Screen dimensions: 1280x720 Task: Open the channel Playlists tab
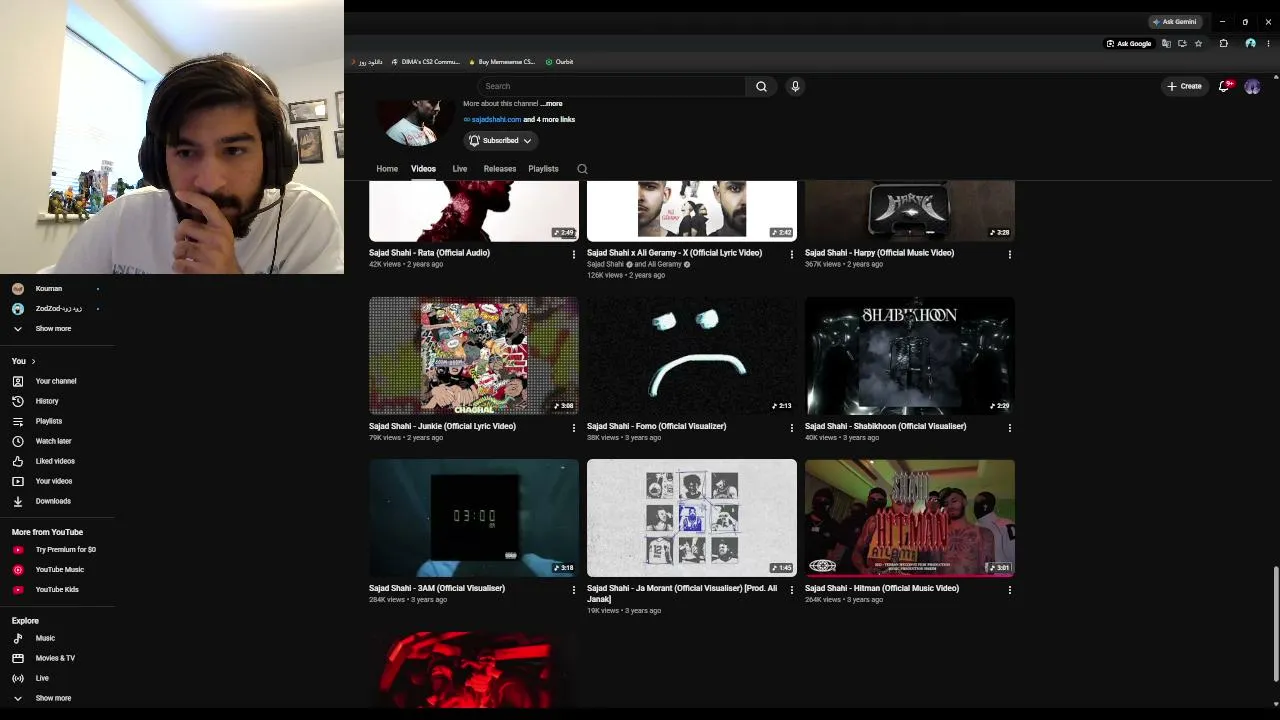tap(543, 169)
